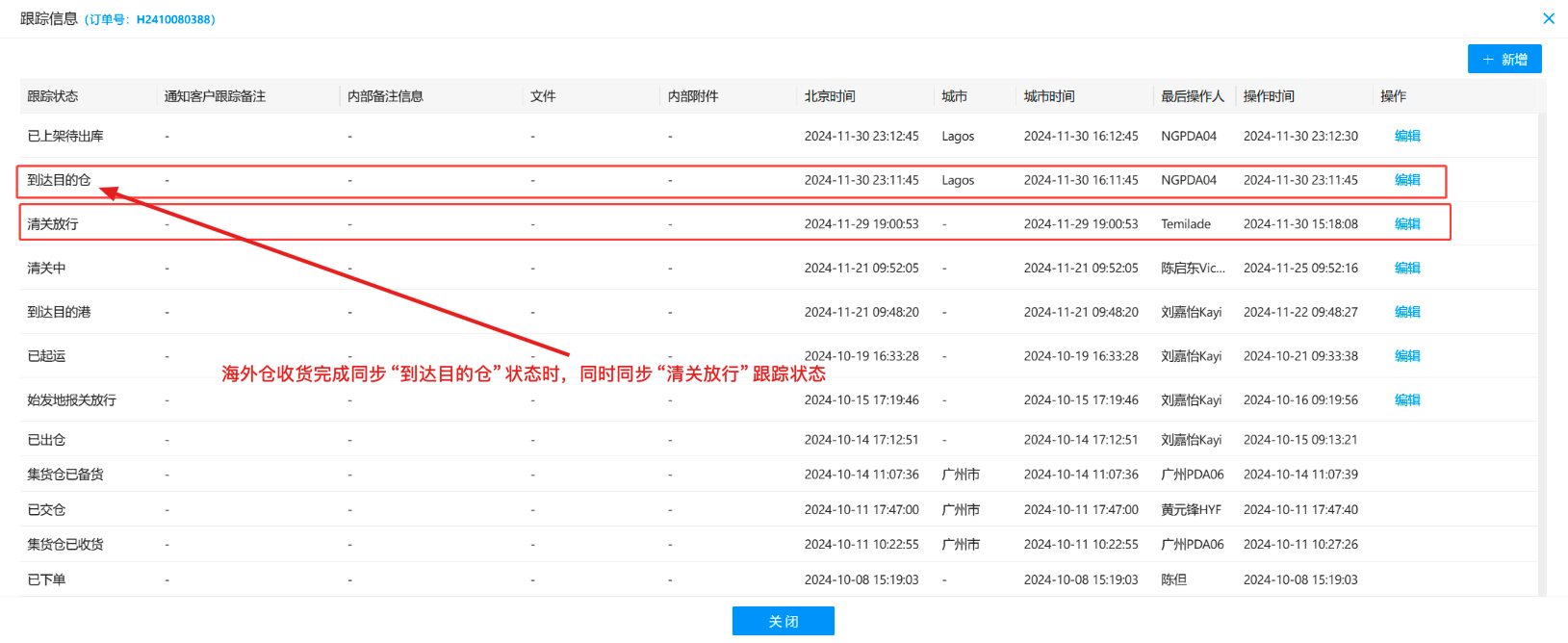This screenshot has height=643, width=1568.
Task: Select the 已下单 status row
Action: pyautogui.click(x=46, y=579)
